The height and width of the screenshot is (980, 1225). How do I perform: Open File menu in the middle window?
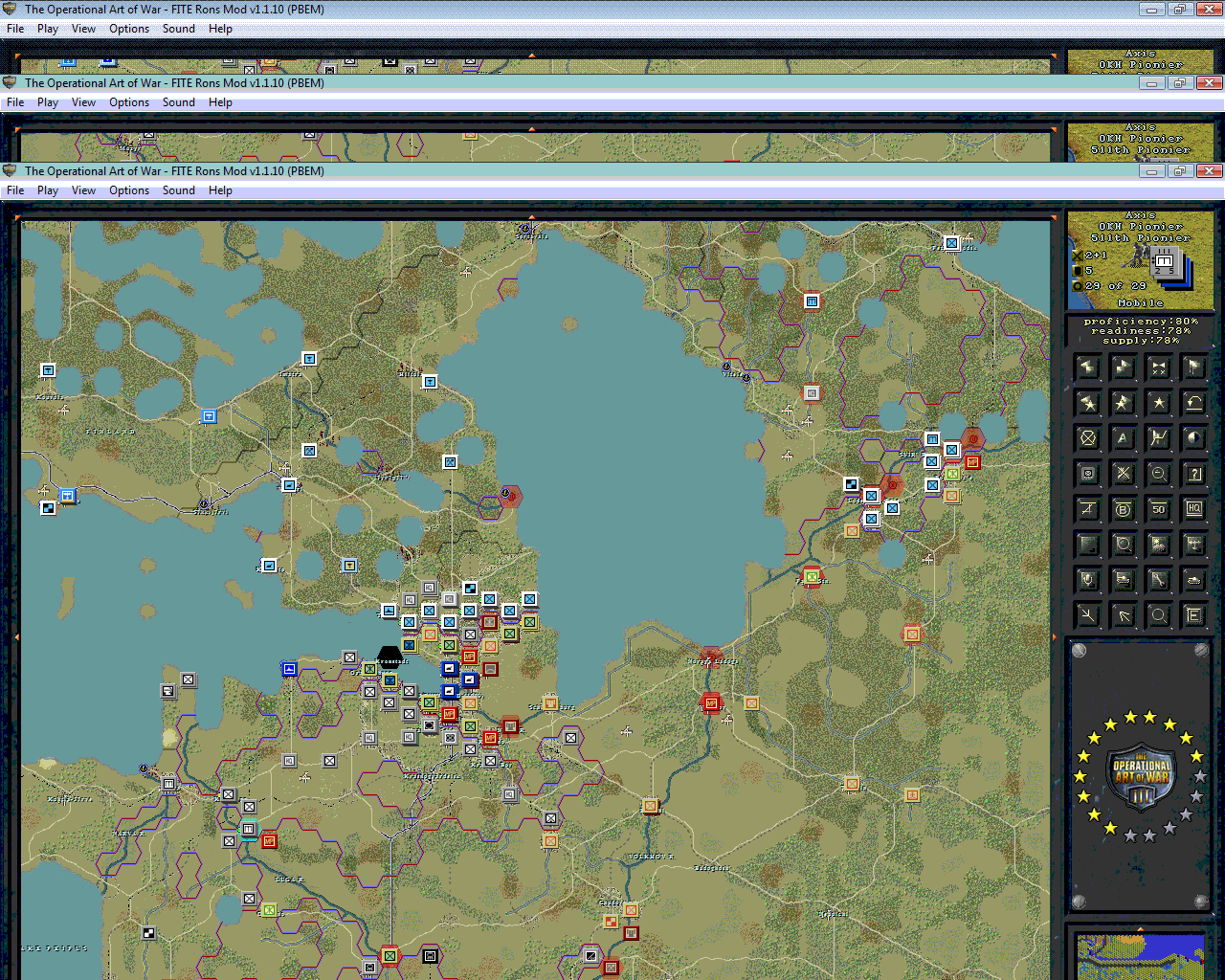pos(15,102)
